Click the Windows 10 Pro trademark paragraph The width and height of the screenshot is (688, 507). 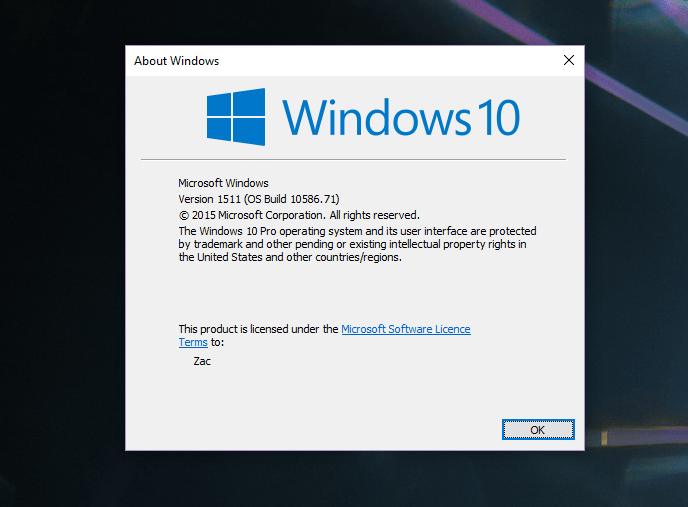357,244
